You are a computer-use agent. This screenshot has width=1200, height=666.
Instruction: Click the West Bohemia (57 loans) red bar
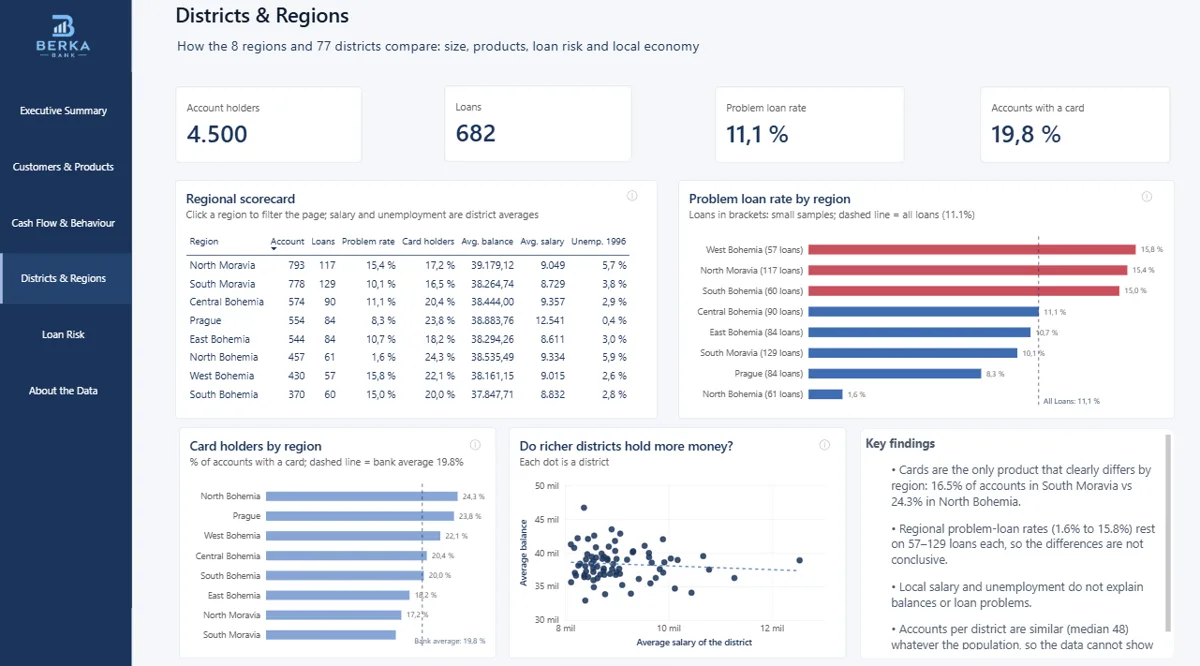[x=972, y=250]
